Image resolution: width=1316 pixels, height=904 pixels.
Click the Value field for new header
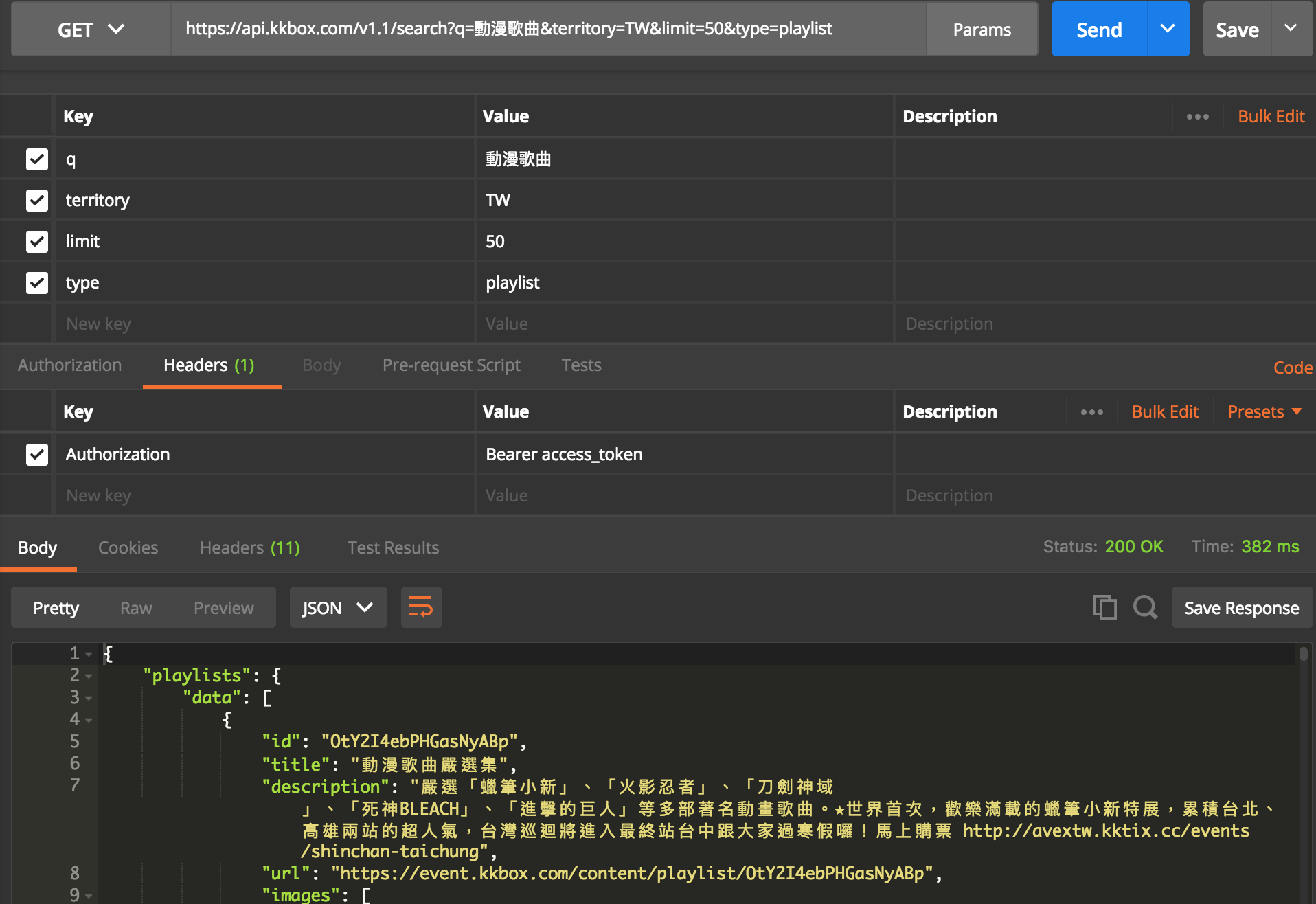684,496
